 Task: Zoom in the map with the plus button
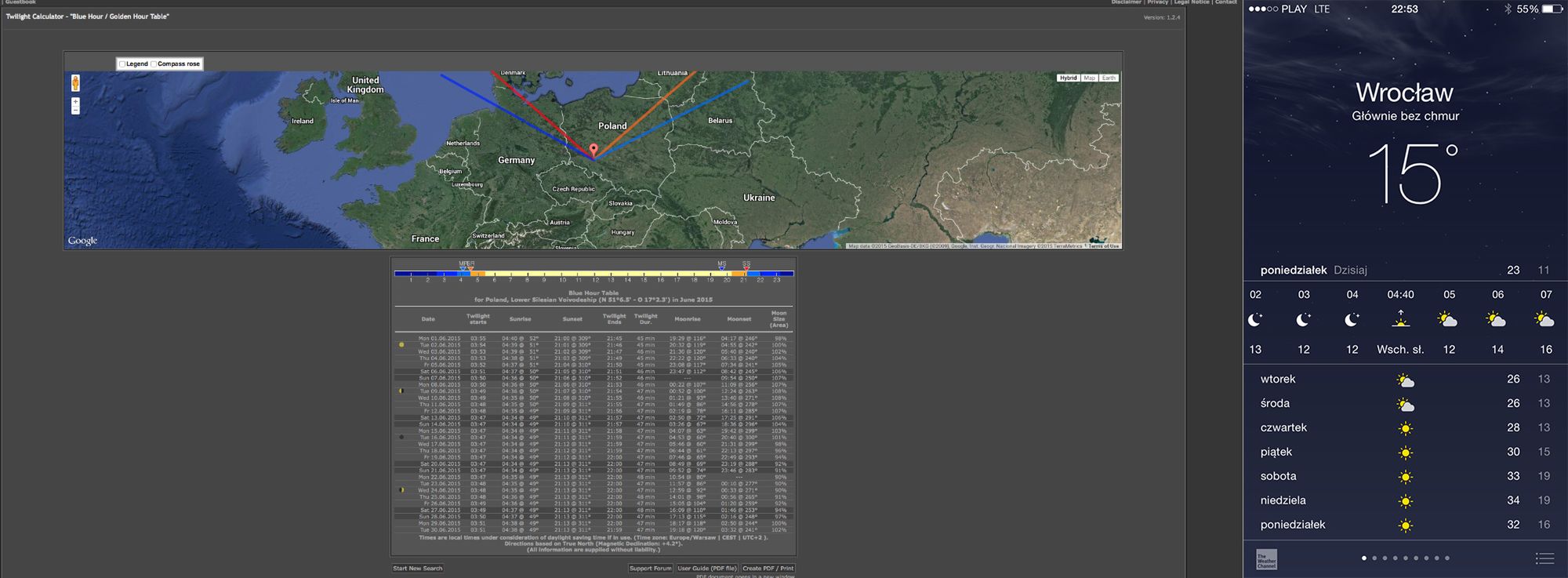pos(75,102)
